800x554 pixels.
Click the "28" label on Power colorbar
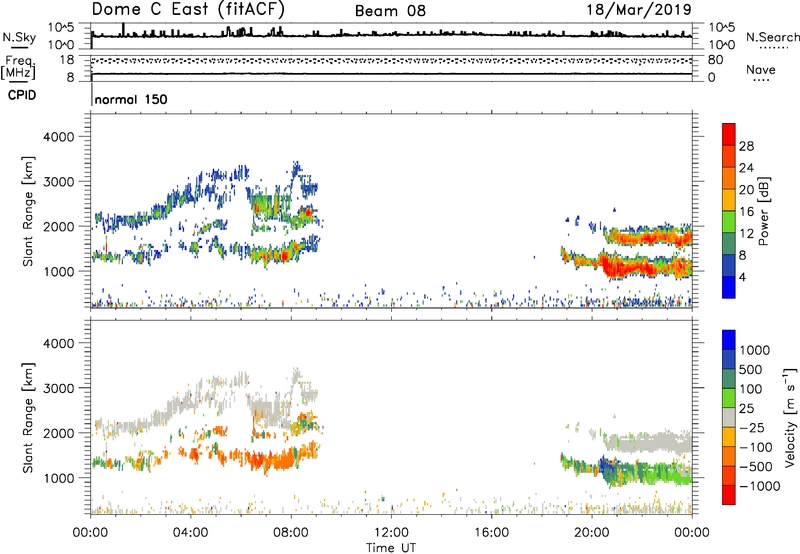(746, 146)
